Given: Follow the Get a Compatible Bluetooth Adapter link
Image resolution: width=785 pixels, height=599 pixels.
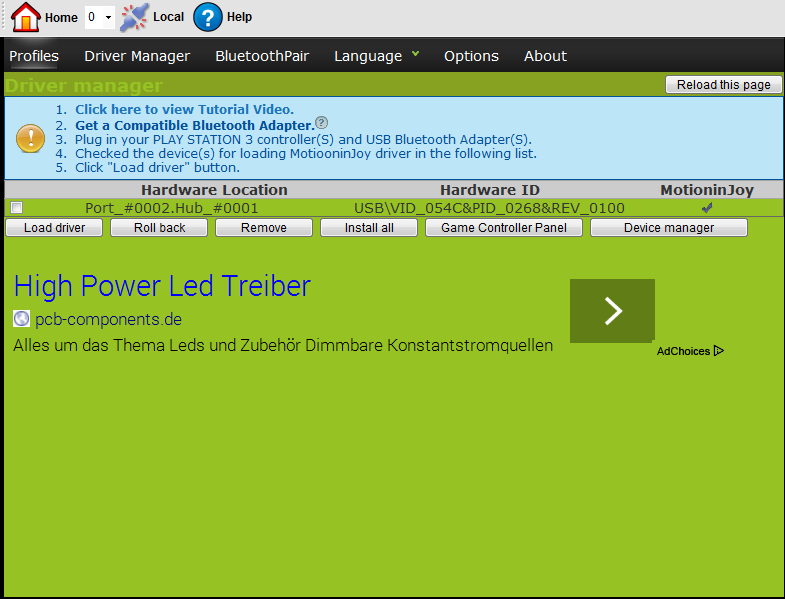Looking at the screenshot, I should [x=195, y=125].
